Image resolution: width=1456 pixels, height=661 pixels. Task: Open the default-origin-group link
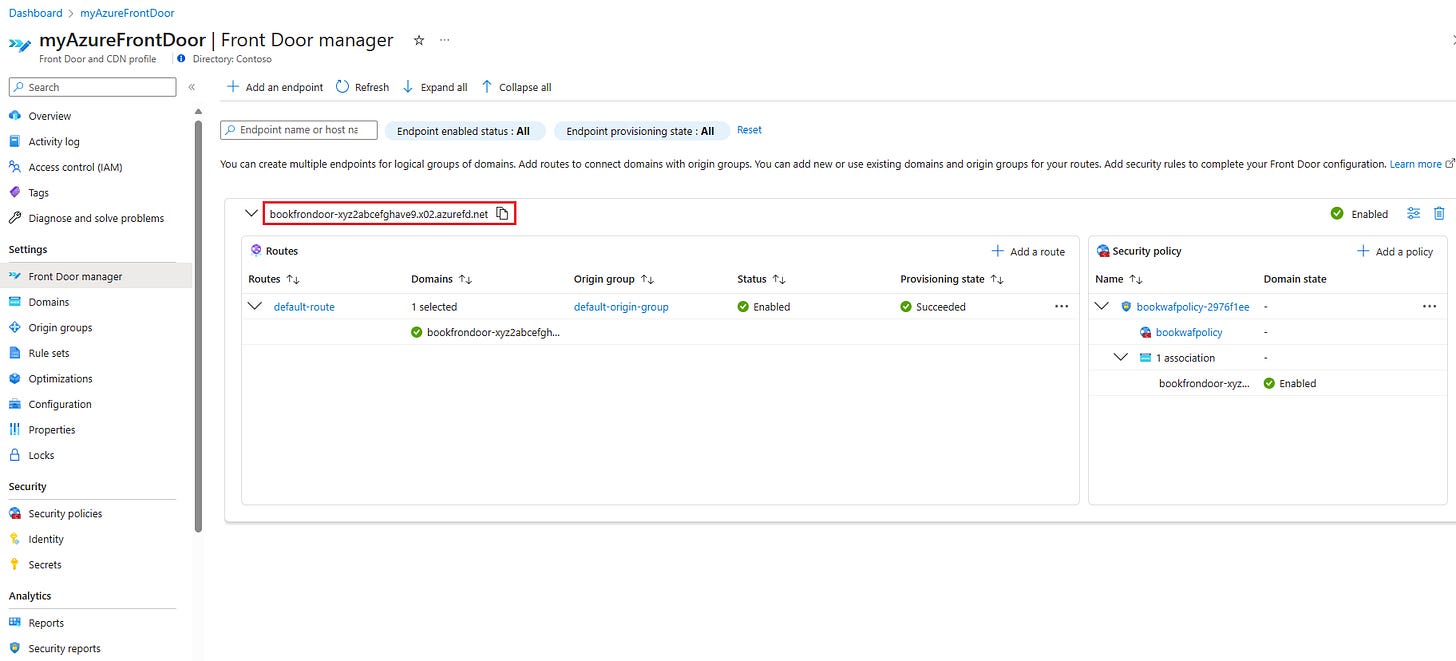pos(621,307)
